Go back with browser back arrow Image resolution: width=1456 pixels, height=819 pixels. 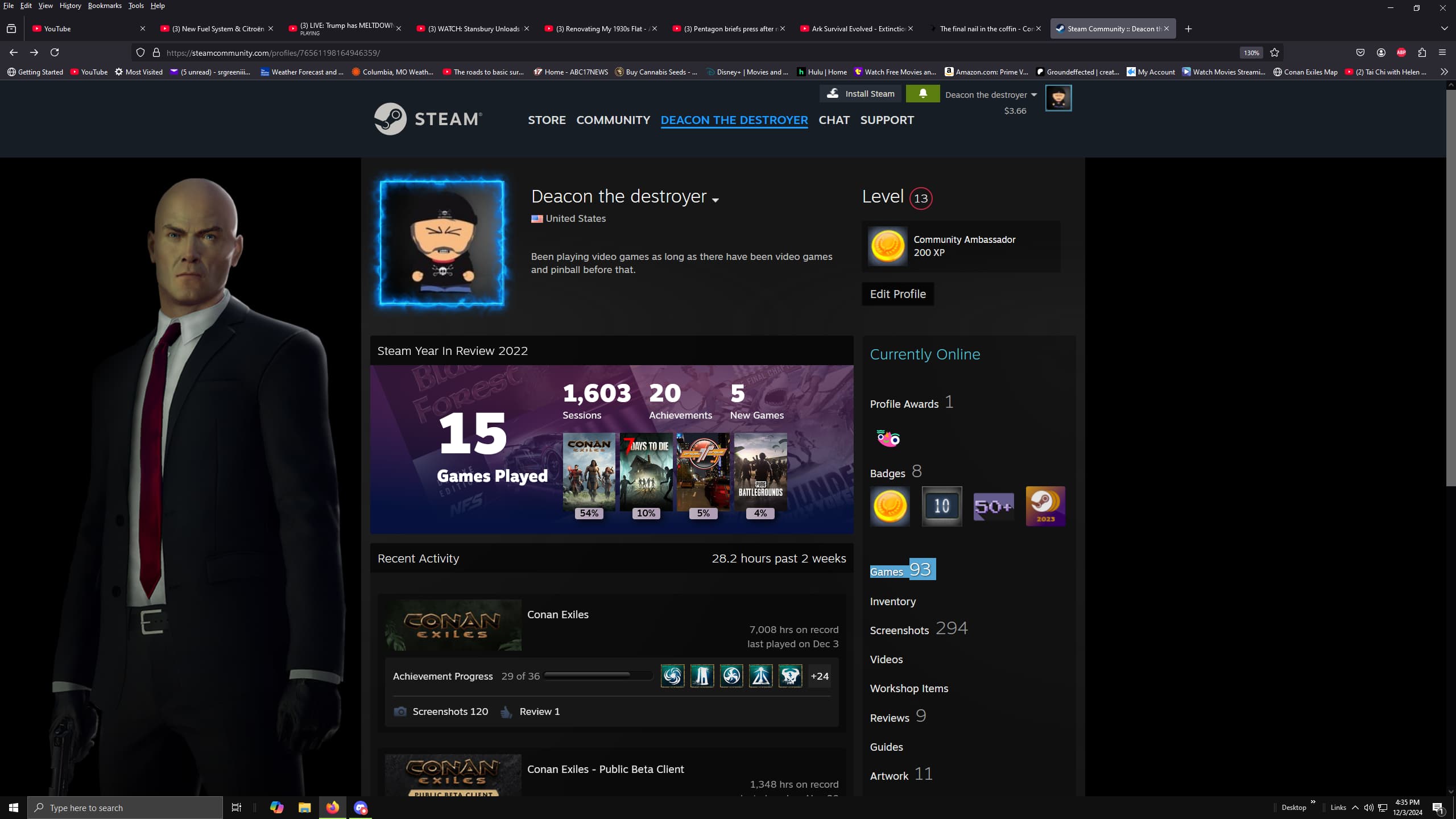click(x=14, y=52)
